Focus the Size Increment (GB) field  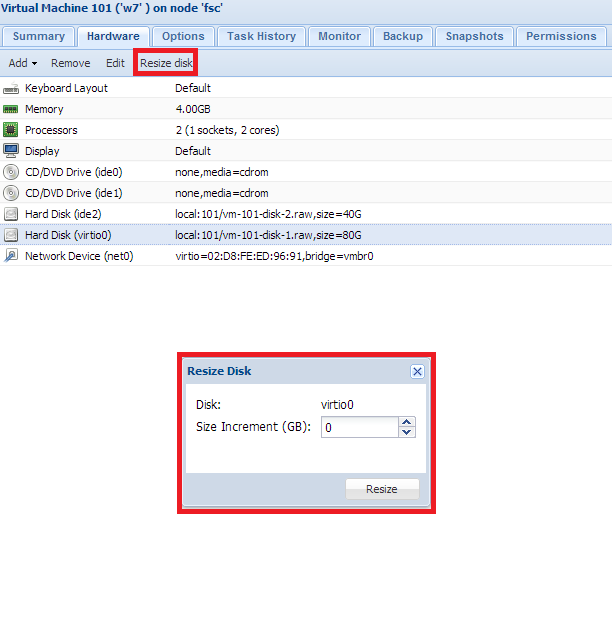[x=358, y=427]
